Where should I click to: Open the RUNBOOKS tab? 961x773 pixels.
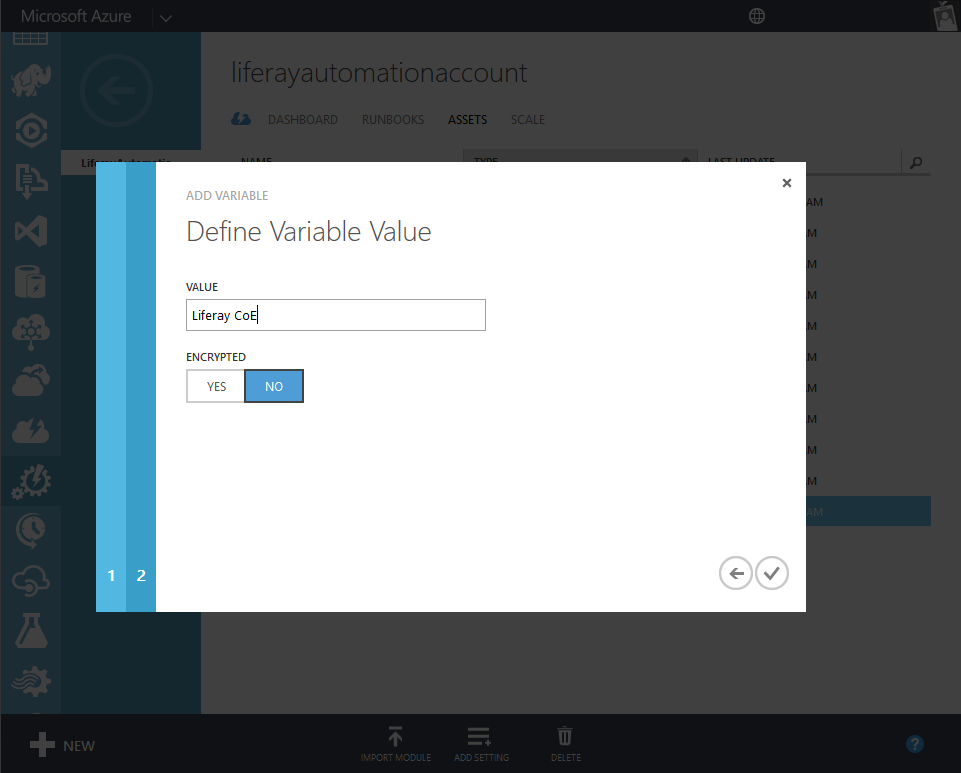pos(392,119)
